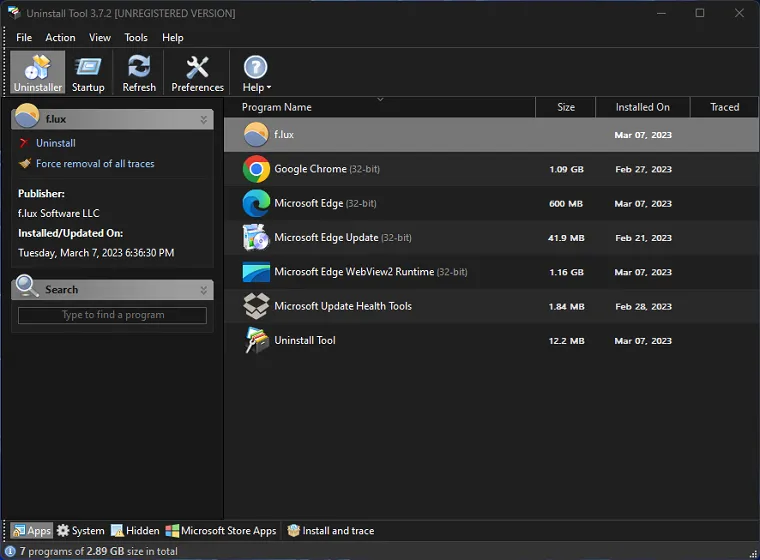Screen dimensions: 760x560
Task: Sort by Size column header
Action: [x=566, y=107]
